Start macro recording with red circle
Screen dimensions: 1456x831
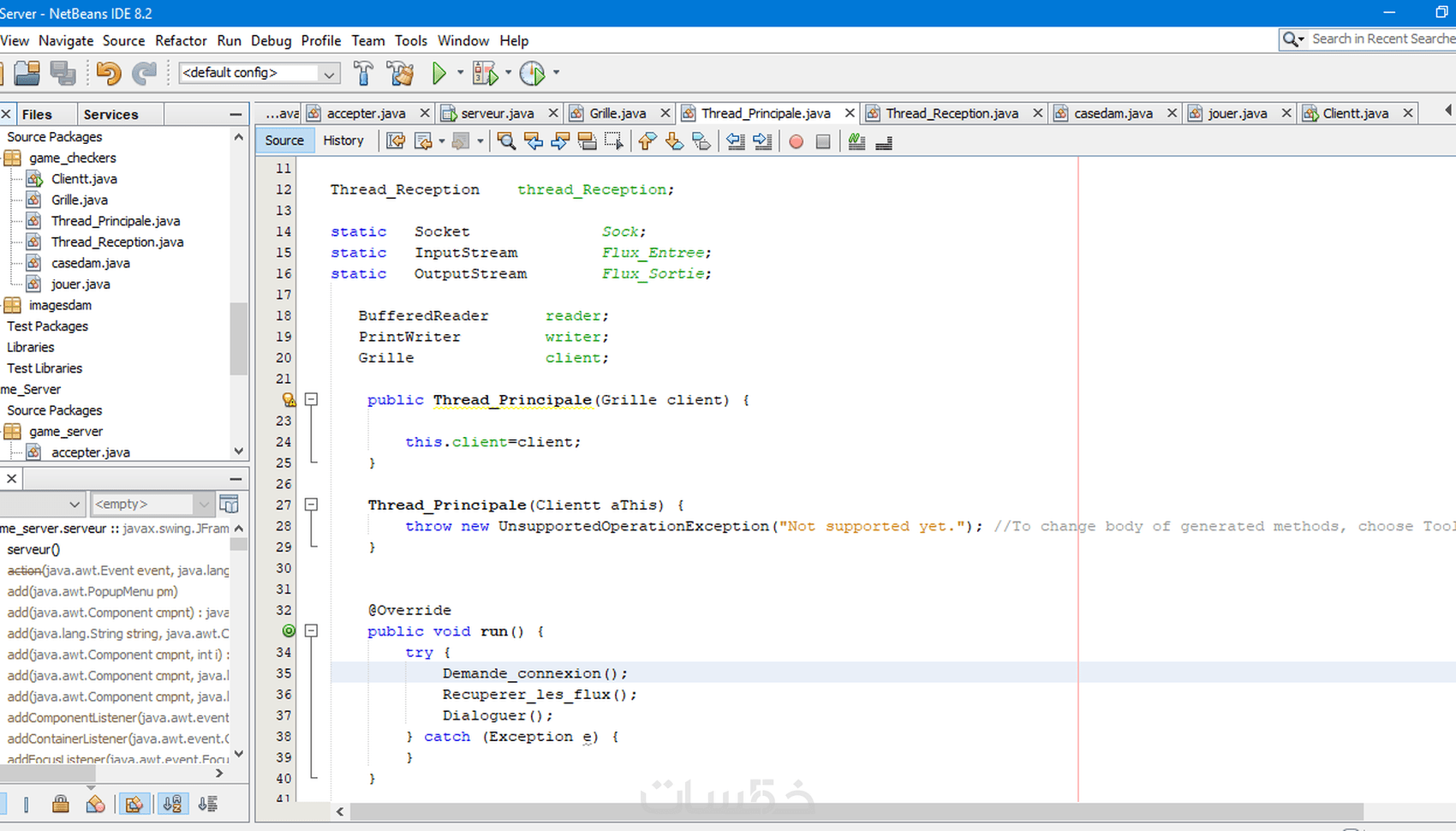coord(796,141)
